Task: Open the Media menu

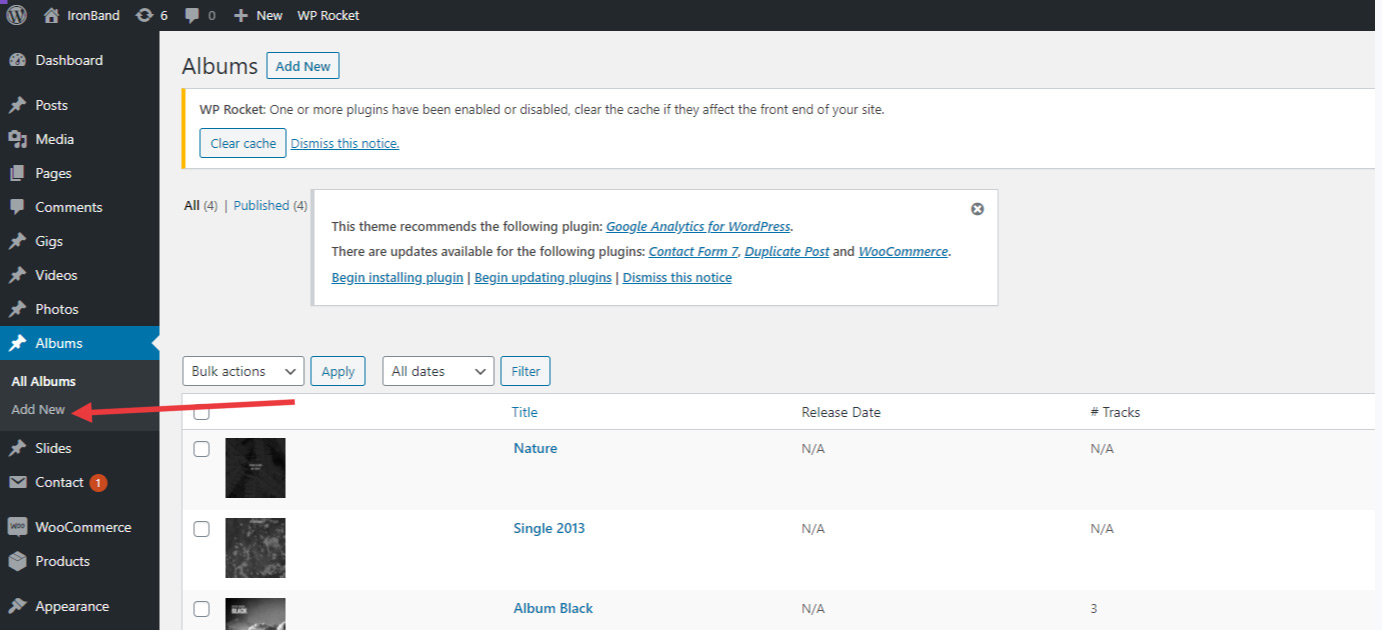Action: point(54,139)
